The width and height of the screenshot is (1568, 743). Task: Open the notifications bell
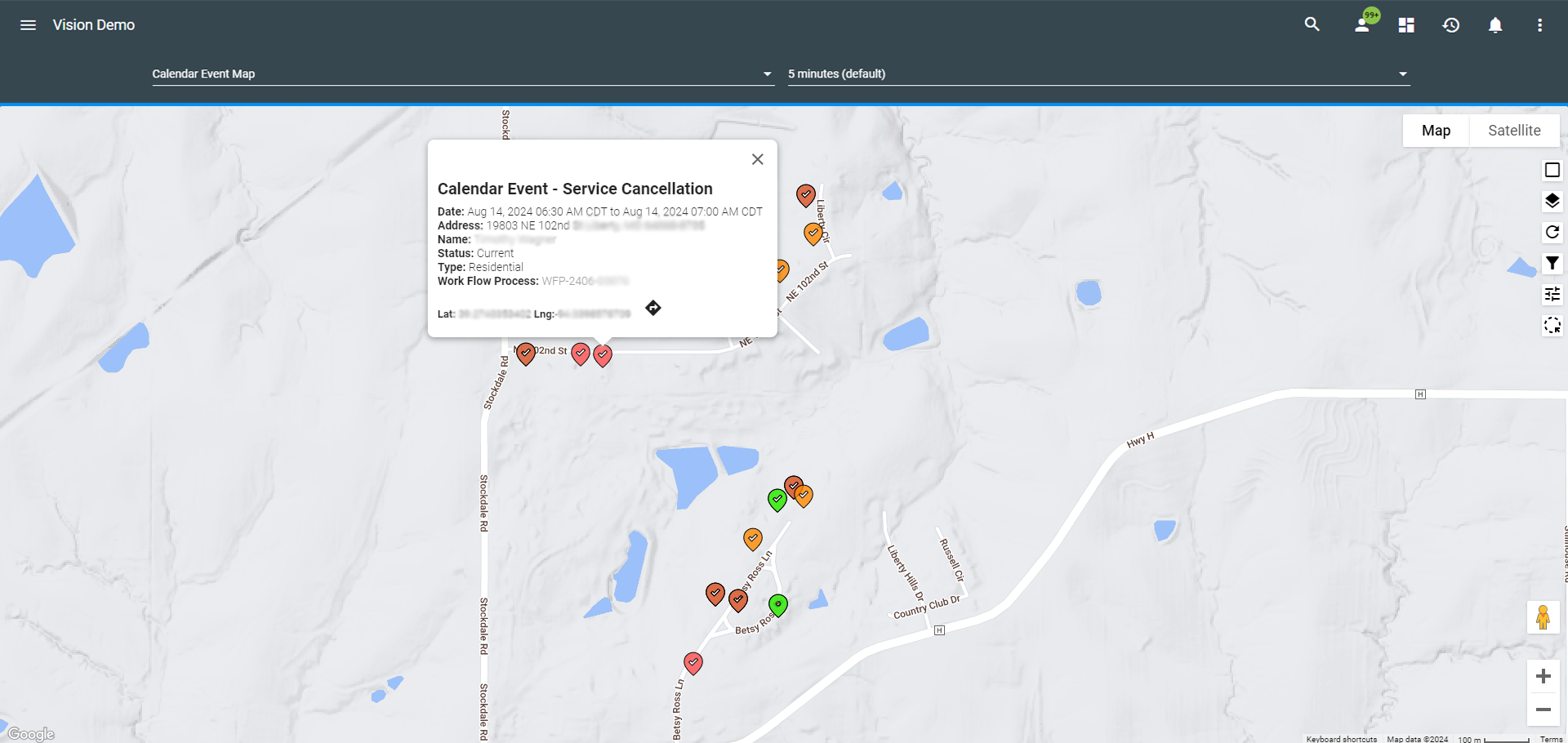pos(1495,25)
